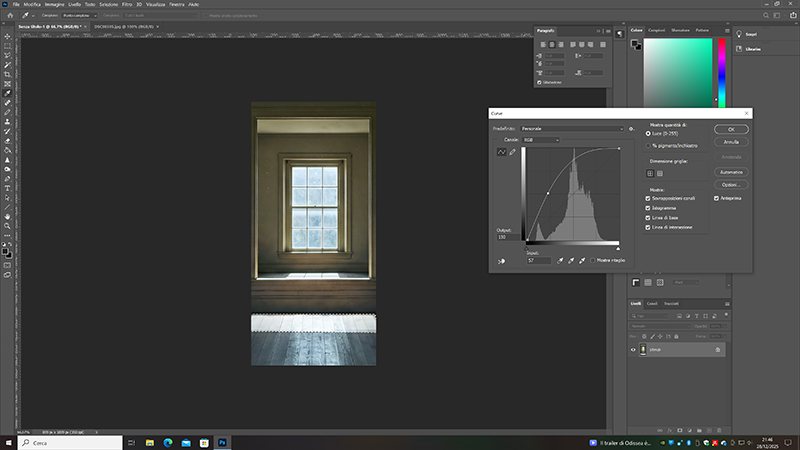Select the Clone Stamp tool
The height and width of the screenshot is (450, 800).
point(7,121)
